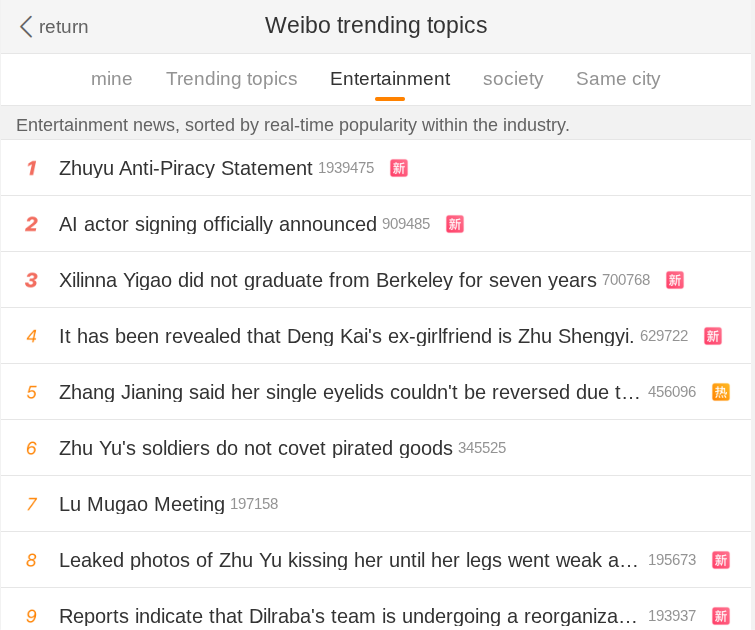Switch to the society tab

click(x=513, y=79)
